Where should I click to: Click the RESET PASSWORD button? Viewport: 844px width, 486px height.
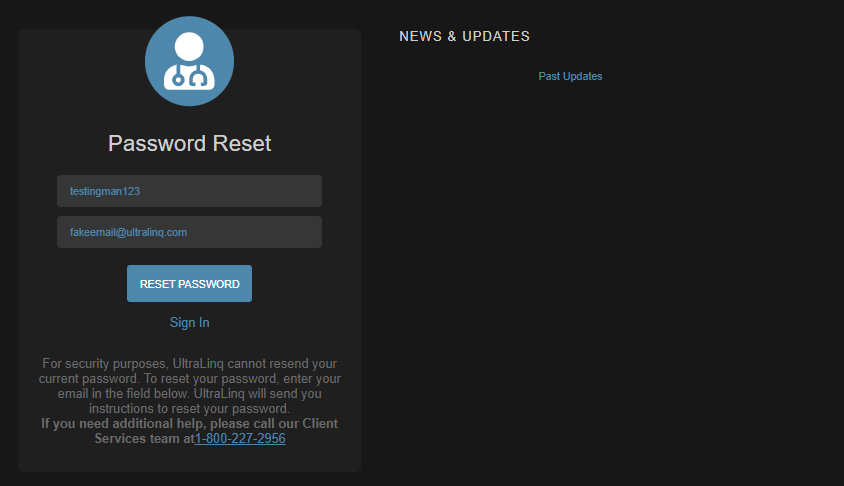click(189, 284)
